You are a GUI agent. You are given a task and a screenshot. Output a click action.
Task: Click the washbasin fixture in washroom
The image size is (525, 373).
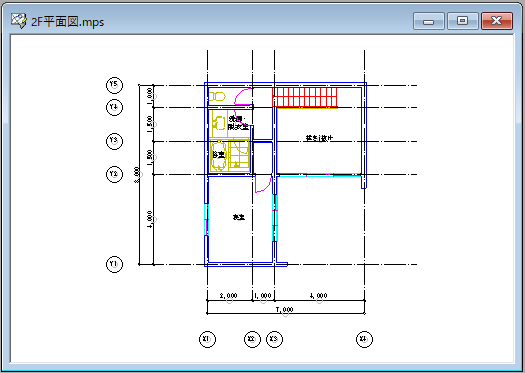pos(219,123)
